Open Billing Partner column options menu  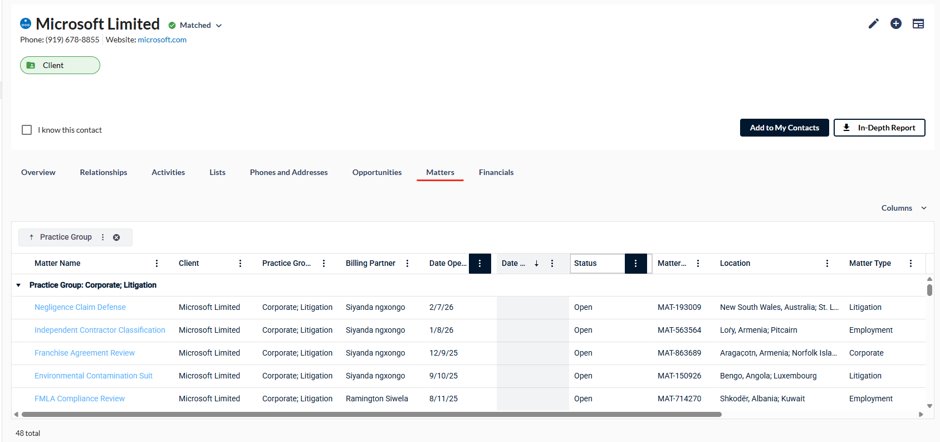408,263
